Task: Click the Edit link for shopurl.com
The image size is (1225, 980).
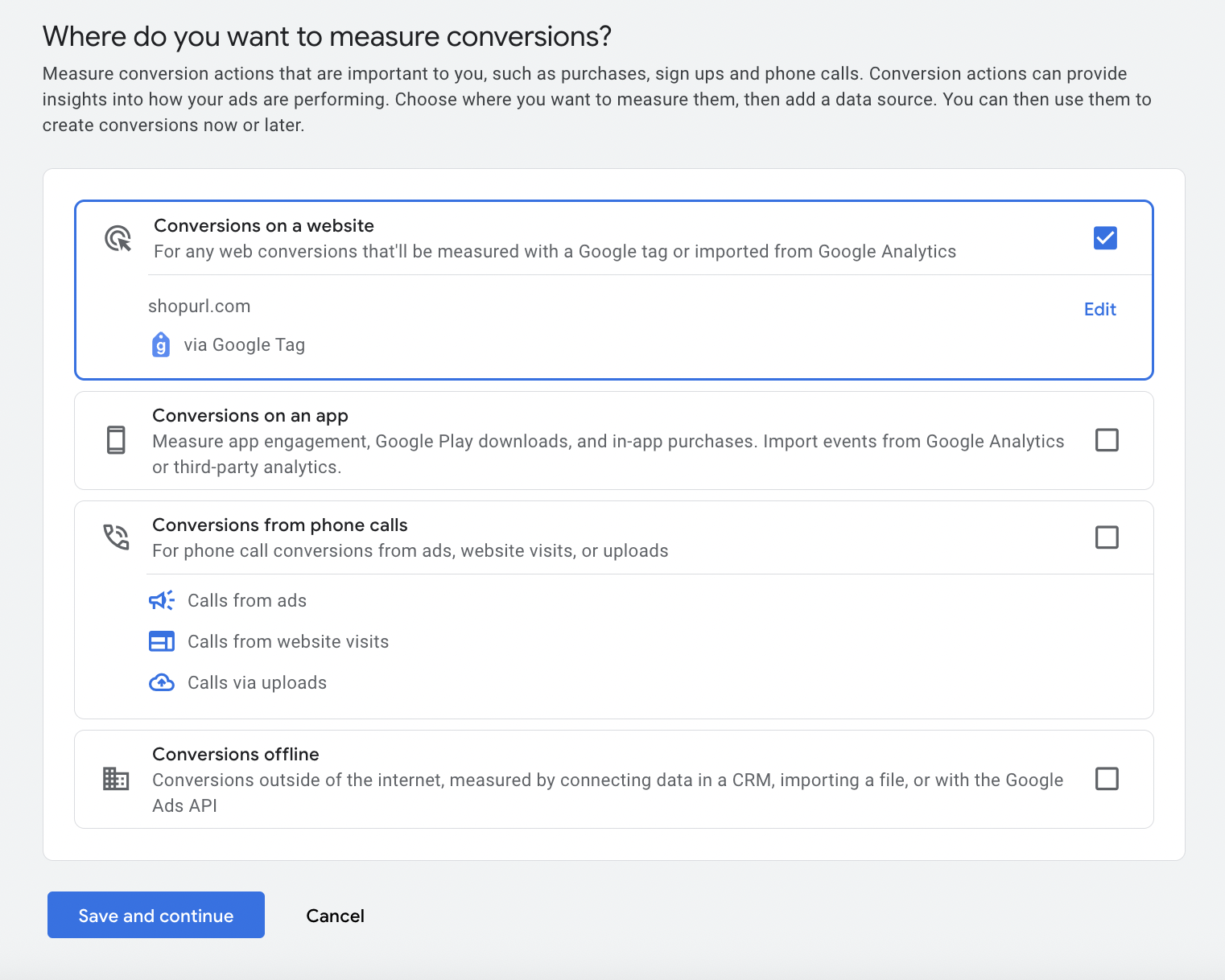Action: point(1099,309)
